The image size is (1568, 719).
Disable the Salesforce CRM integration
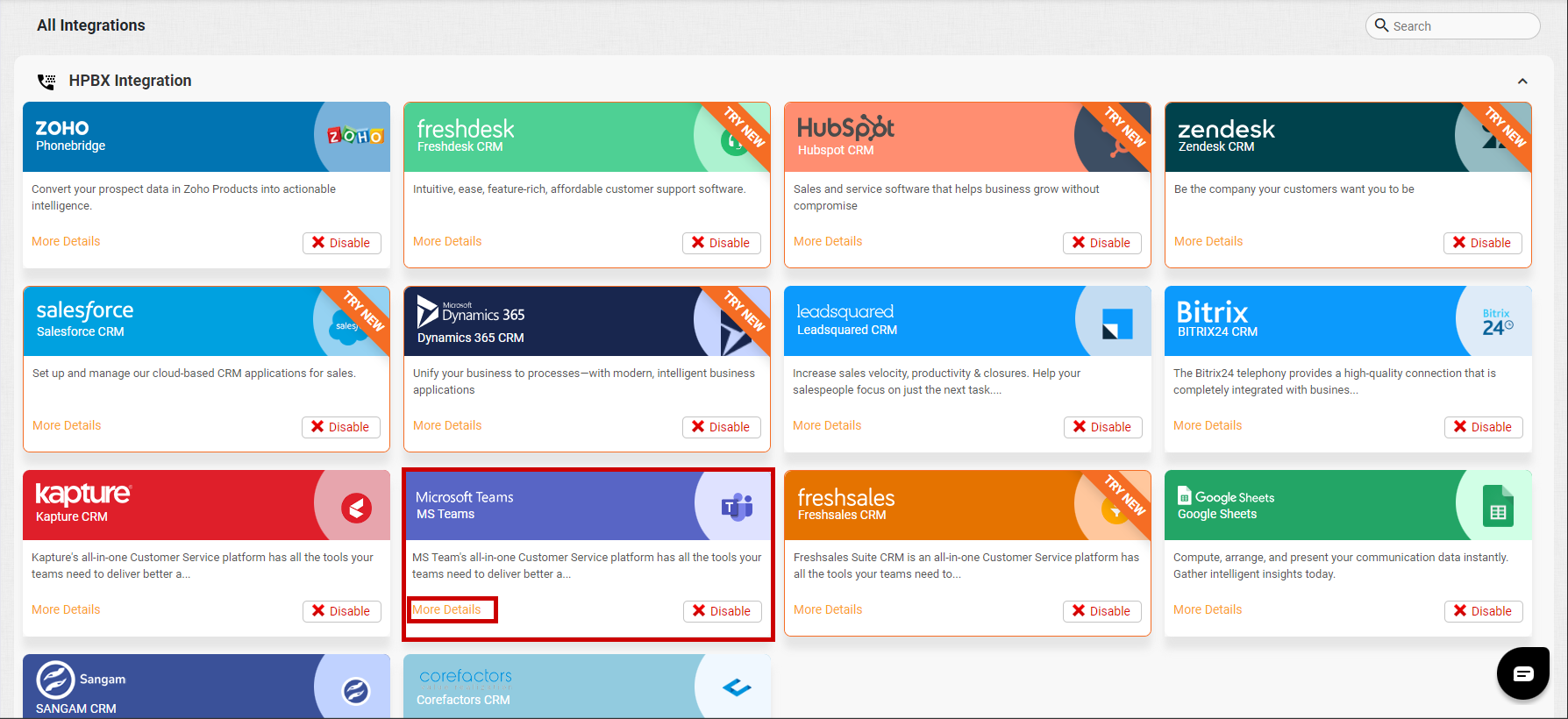341,427
